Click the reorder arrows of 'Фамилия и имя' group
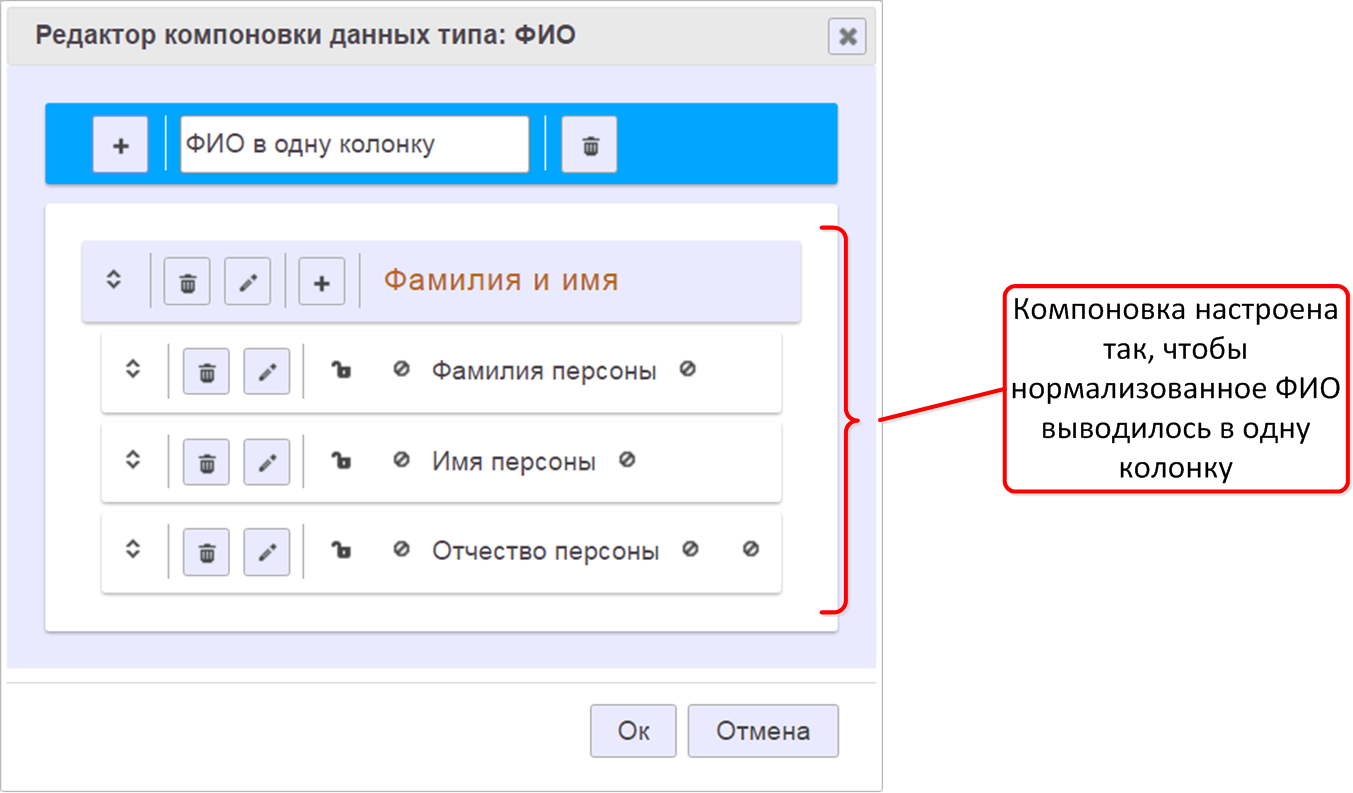Image resolution: width=1353 pixels, height=793 pixels. coord(114,281)
